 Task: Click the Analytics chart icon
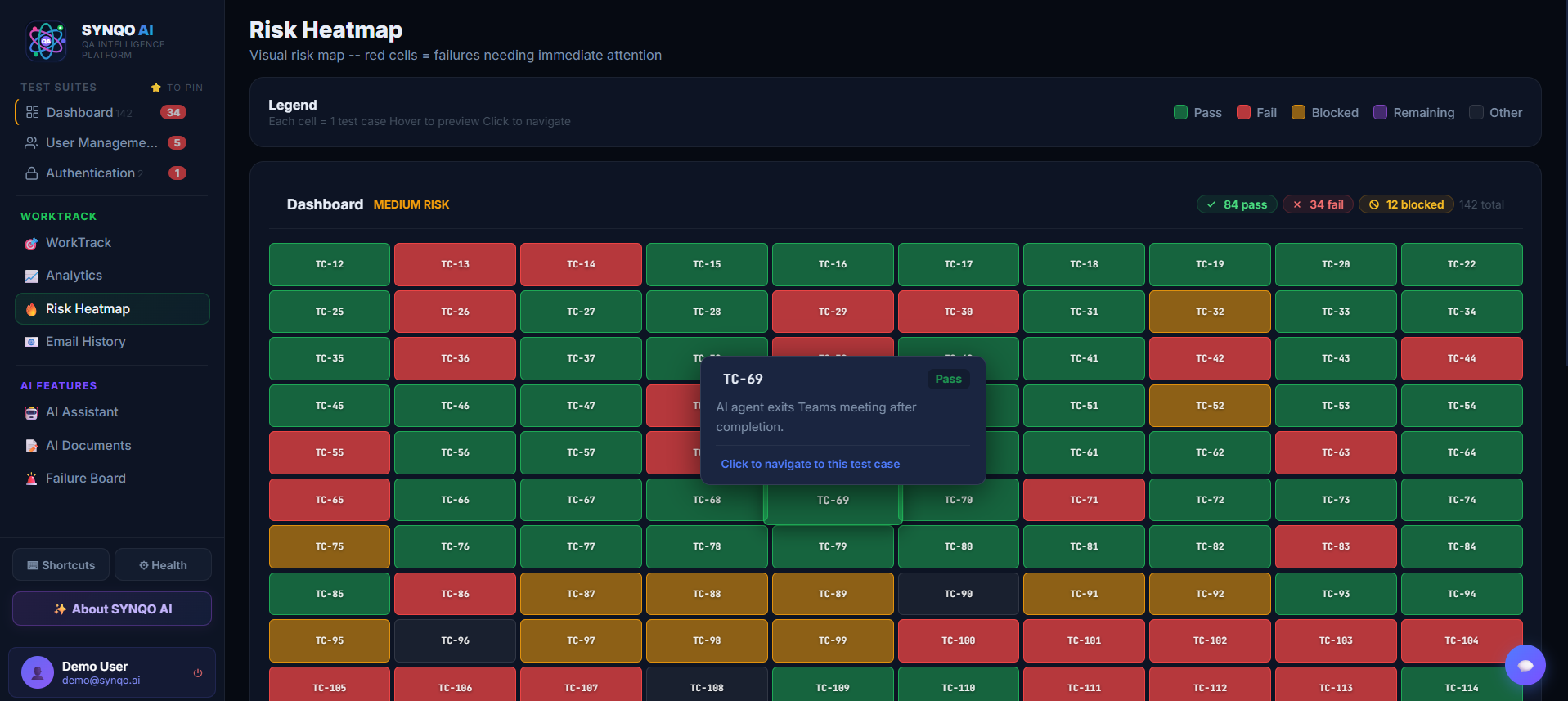[31, 276]
